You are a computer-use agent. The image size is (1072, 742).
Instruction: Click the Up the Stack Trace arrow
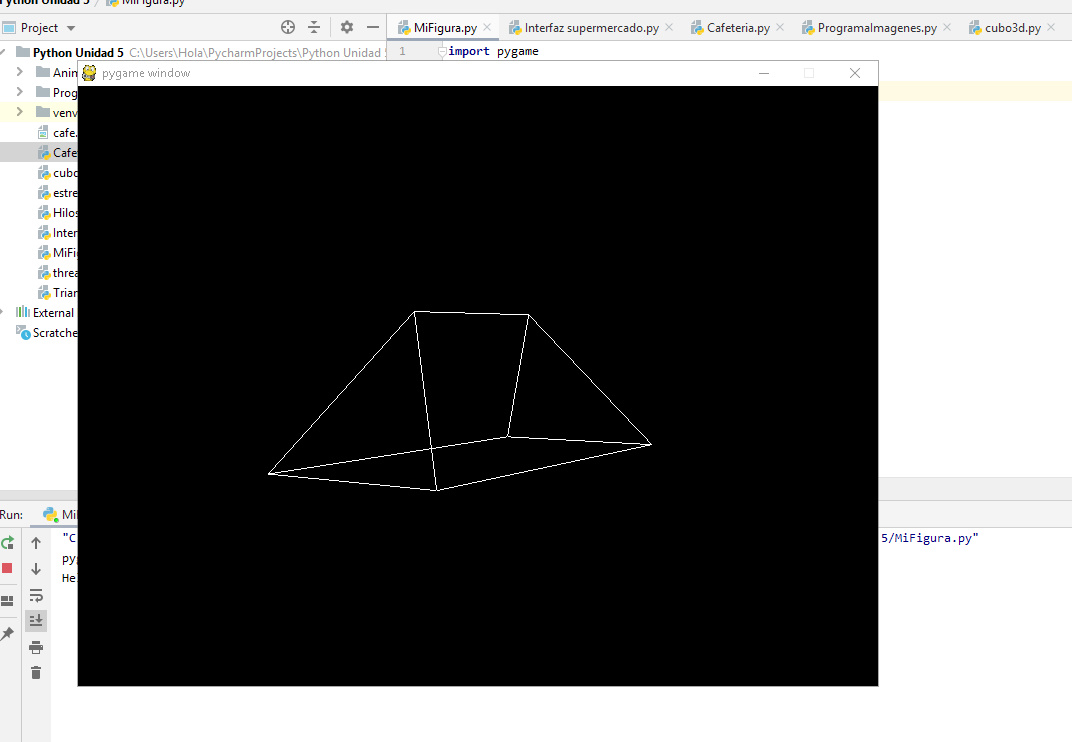[x=36, y=542]
